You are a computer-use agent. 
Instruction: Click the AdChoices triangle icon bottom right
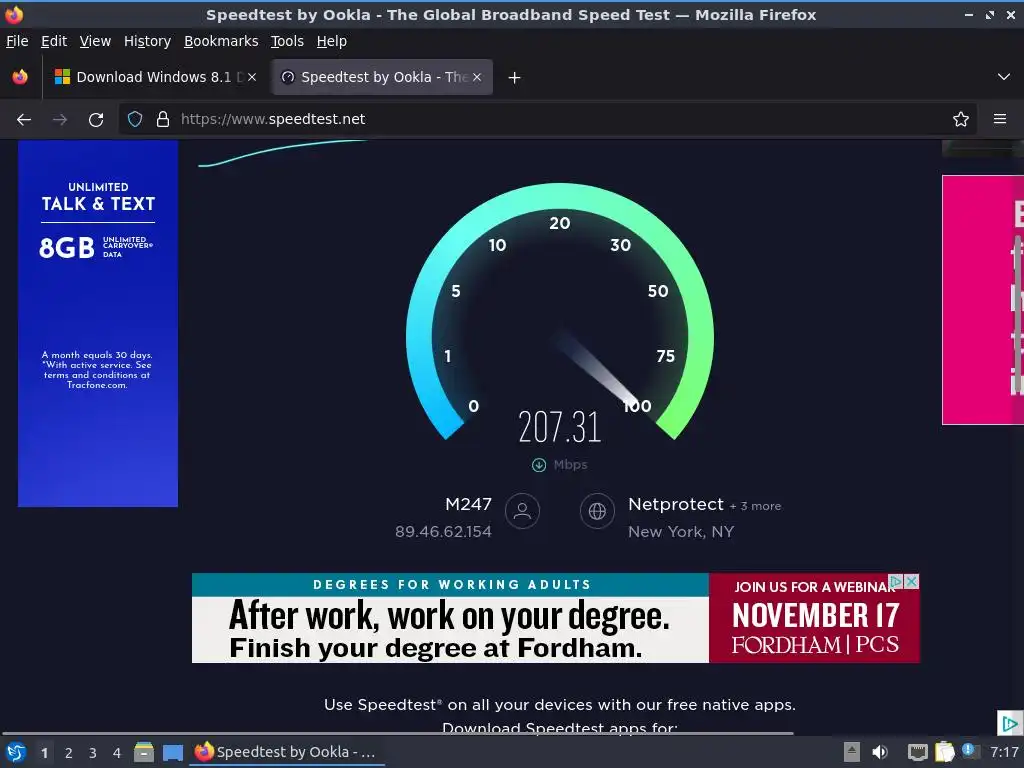[x=1010, y=723]
